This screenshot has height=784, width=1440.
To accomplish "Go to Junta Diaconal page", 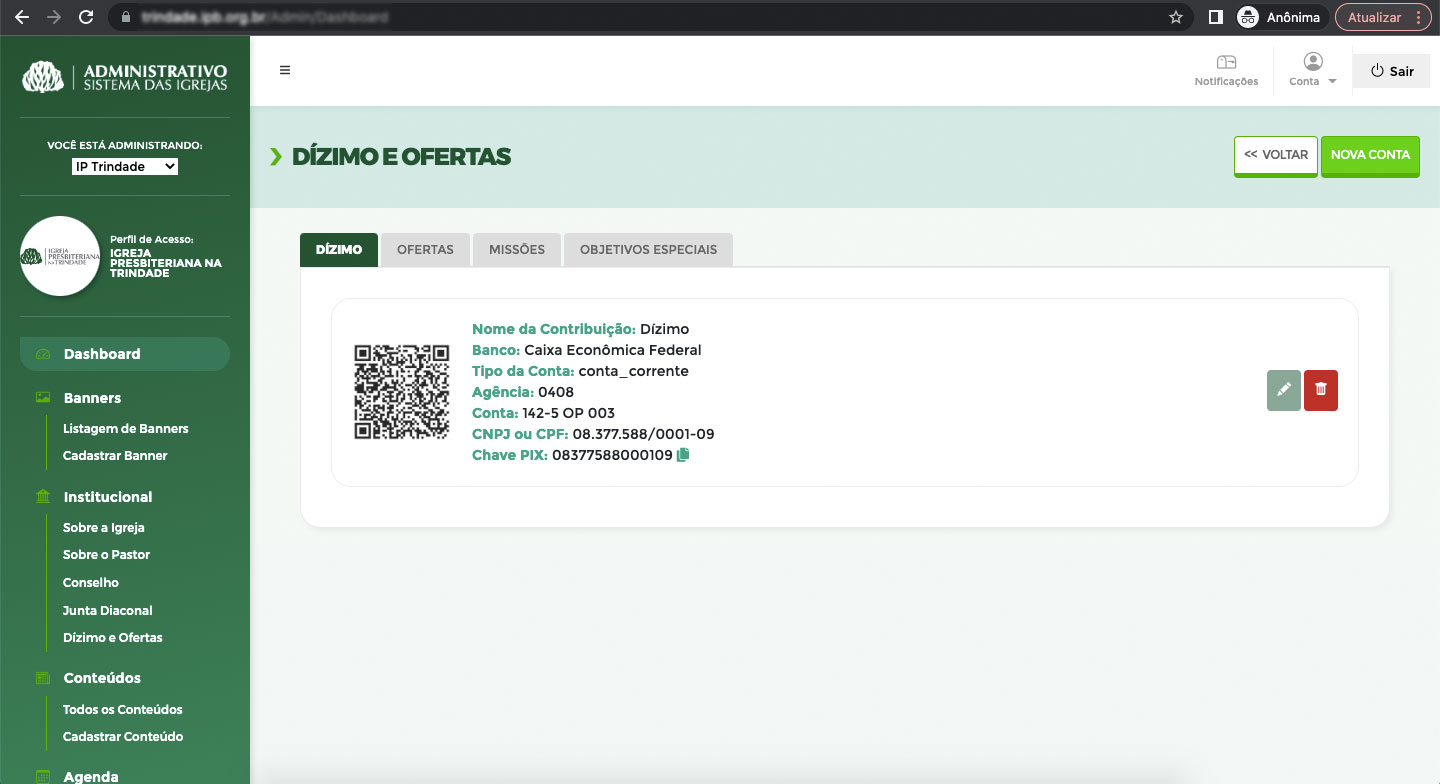I will (x=107, y=610).
